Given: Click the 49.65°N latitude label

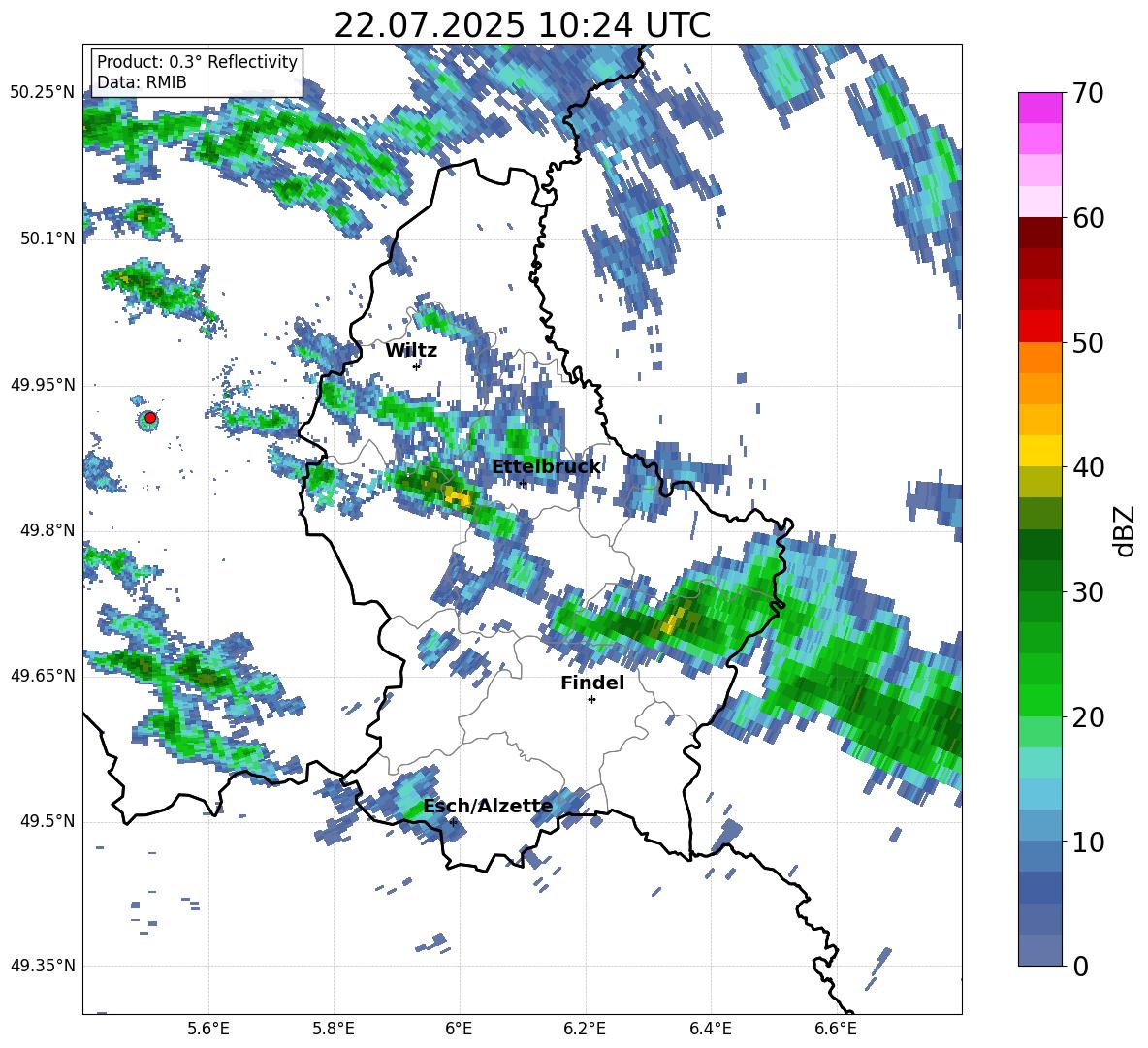Looking at the screenshot, I should pos(43,676).
